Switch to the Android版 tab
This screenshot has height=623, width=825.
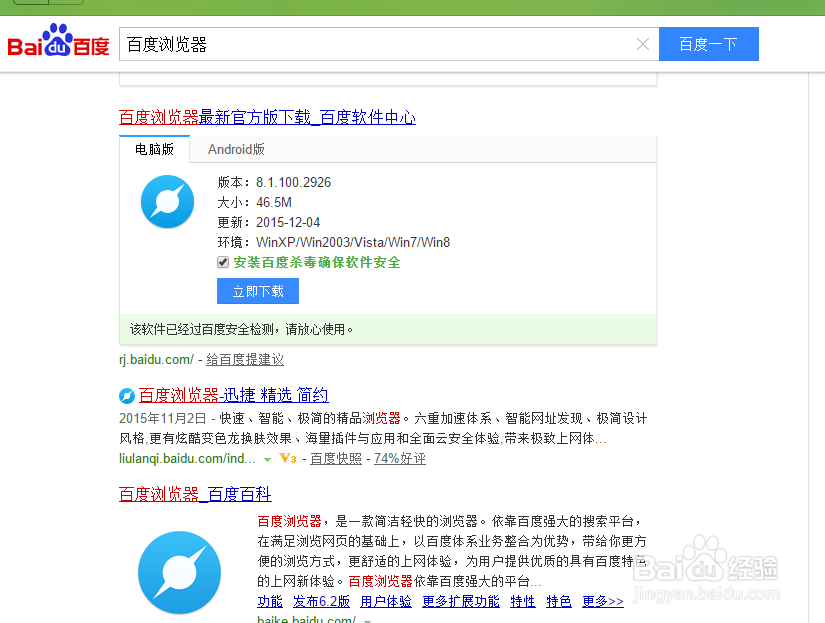(236, 149)
